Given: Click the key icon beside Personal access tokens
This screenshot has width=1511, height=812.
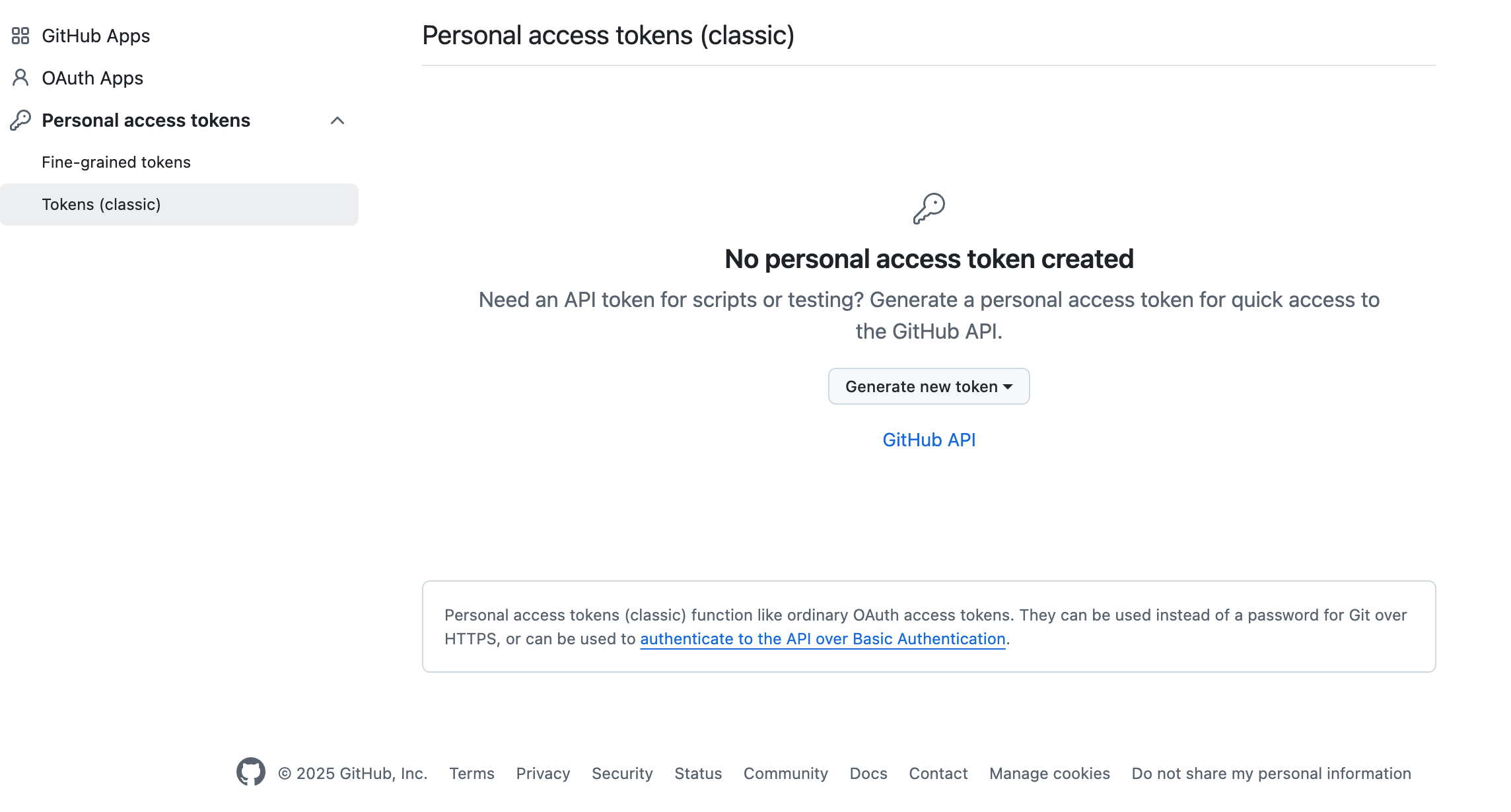Looking at the screenshot, I should (x=19, y=120).
